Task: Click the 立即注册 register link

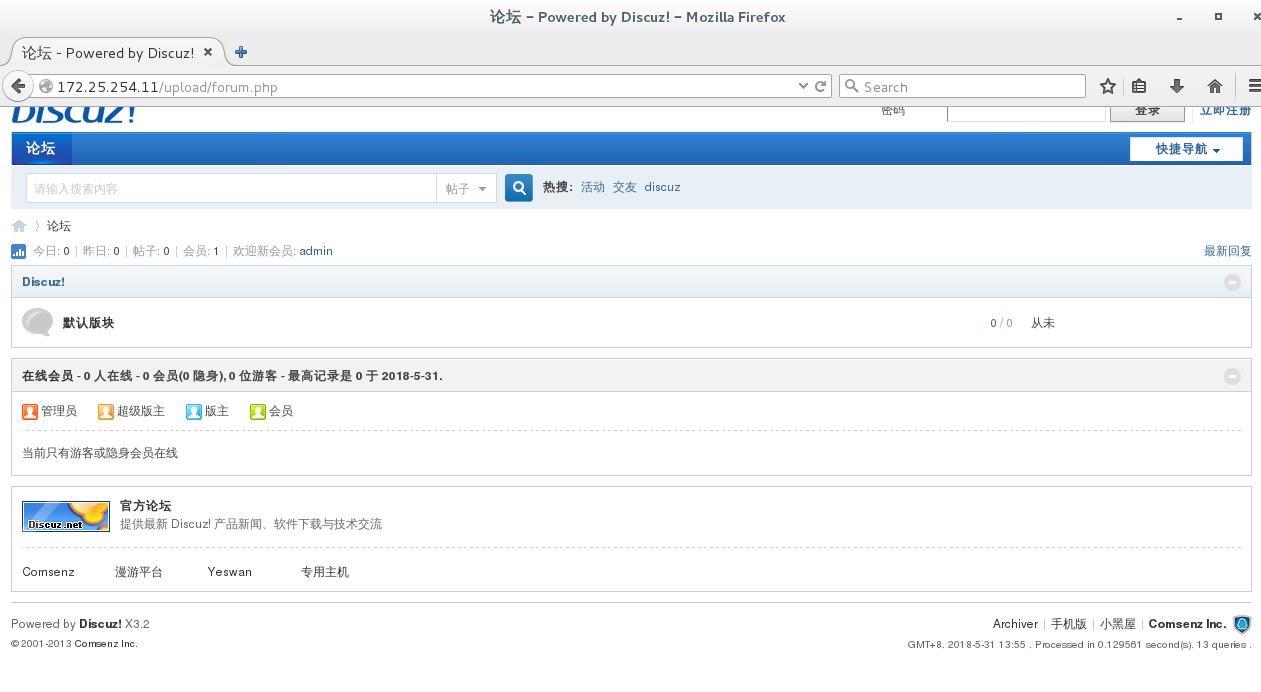Action: [x=1225, y=111]
